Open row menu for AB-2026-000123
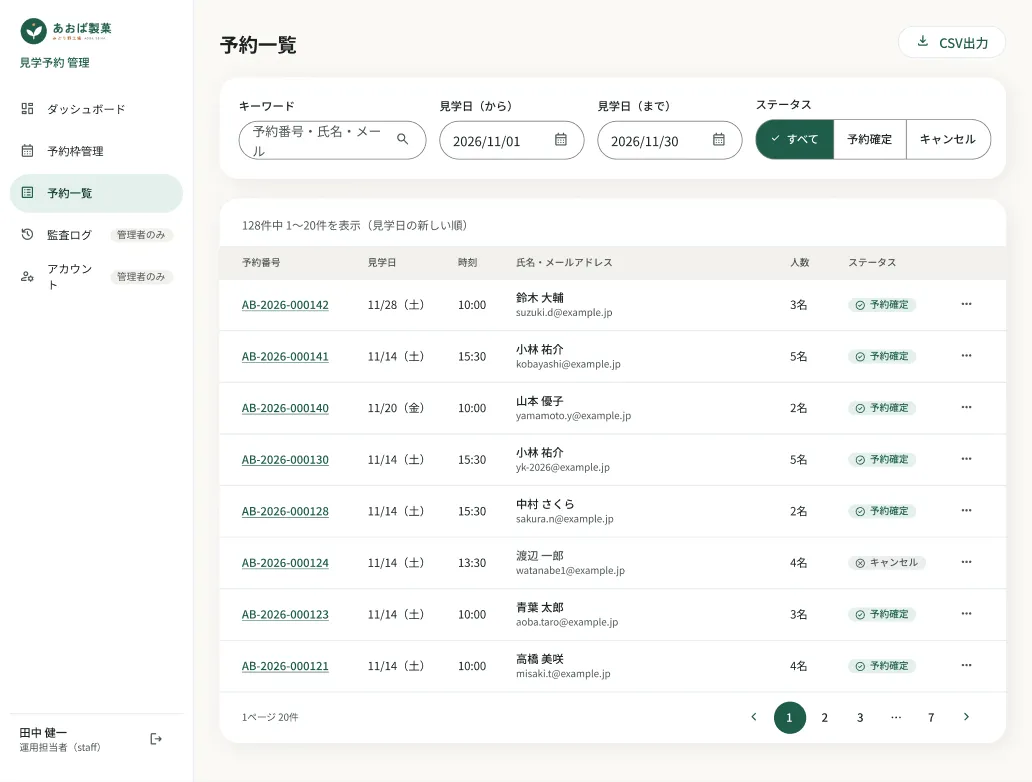Viewport: 1032px width, 782px height. 966,613
